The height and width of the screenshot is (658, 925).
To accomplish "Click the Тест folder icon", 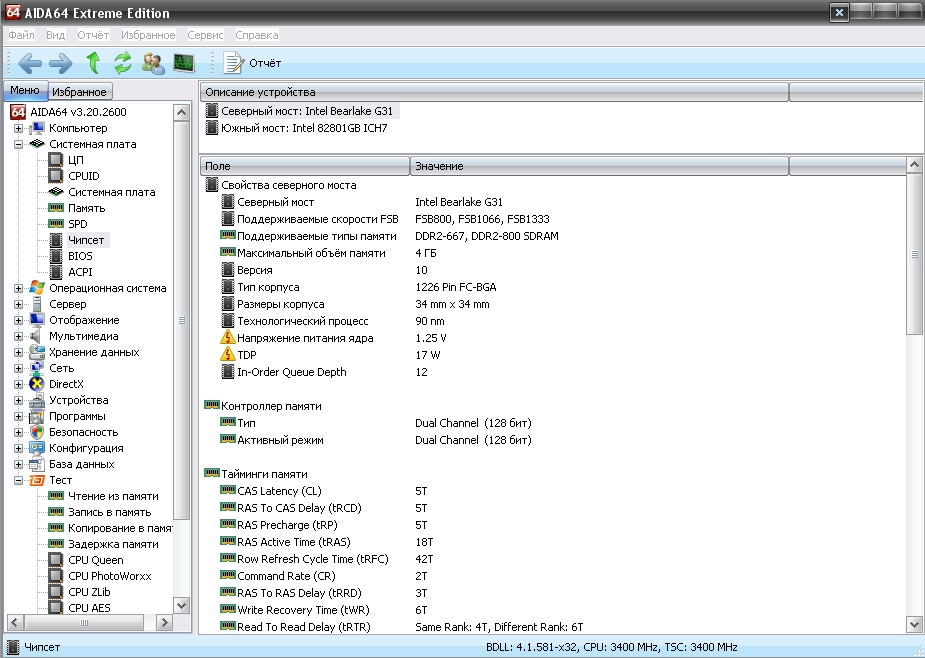I will pyautogui.click(x=37, y=480).
